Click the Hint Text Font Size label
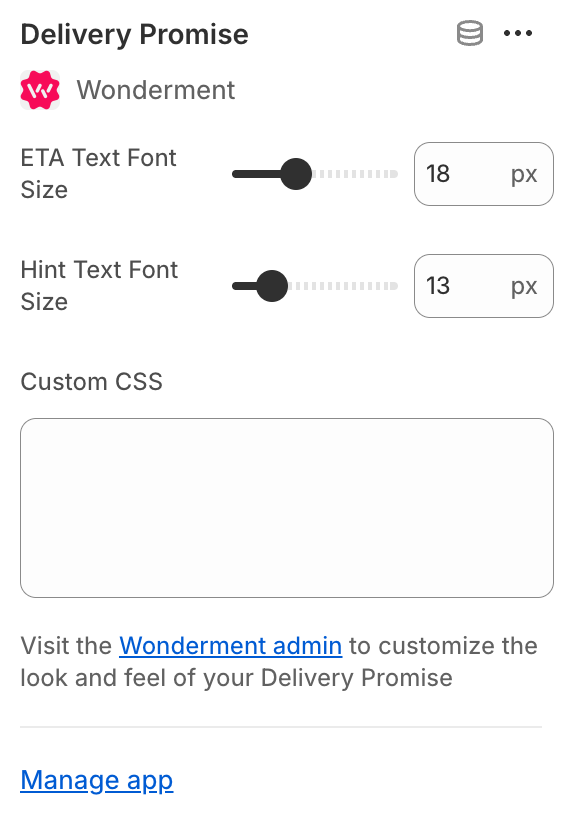The height and width of the screenshot is (836, 586). [99, 286]
